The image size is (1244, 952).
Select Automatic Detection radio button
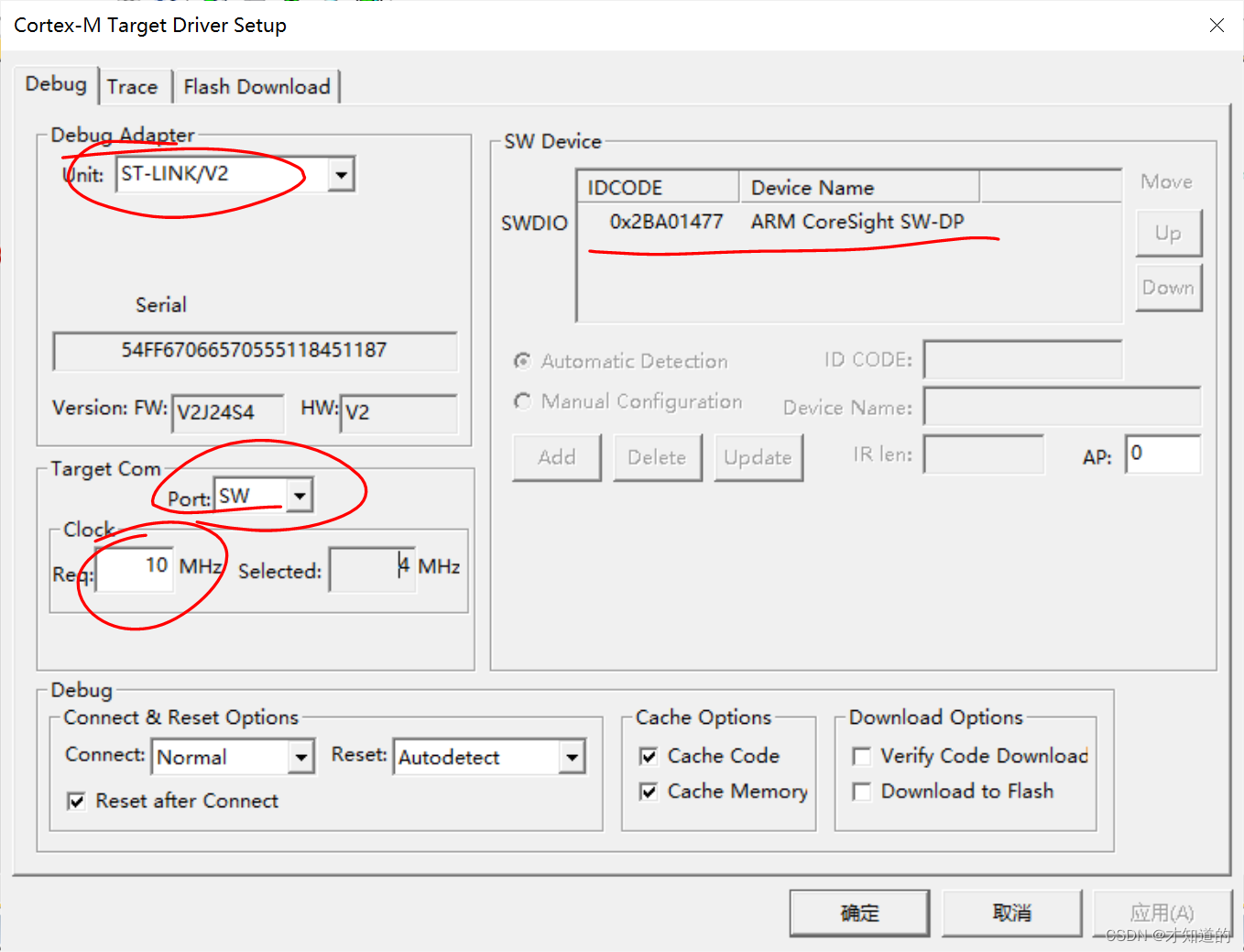[x=522, y=361]
